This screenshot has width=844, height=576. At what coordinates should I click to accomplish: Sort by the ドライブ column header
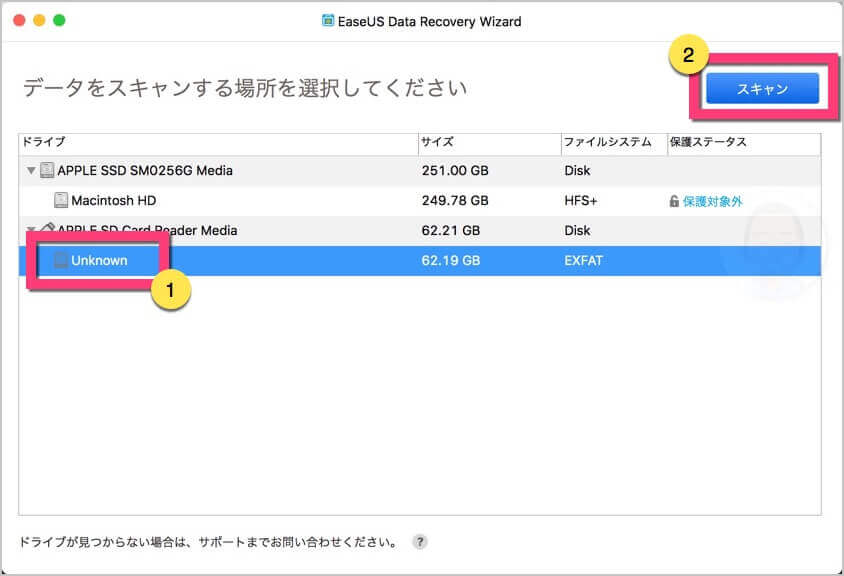(x=219, y=142)
